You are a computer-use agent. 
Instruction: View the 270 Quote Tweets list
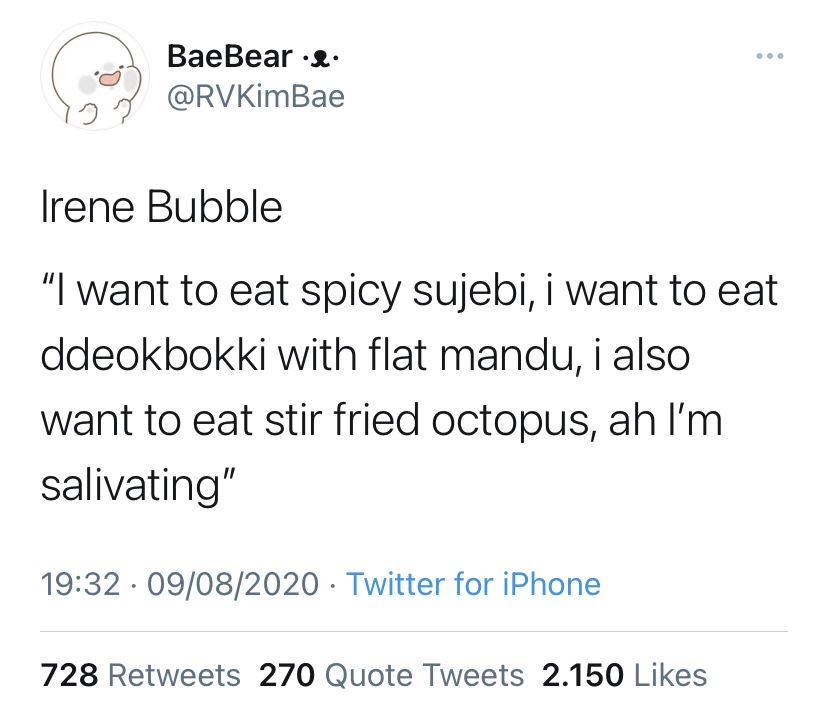[391, 675]
